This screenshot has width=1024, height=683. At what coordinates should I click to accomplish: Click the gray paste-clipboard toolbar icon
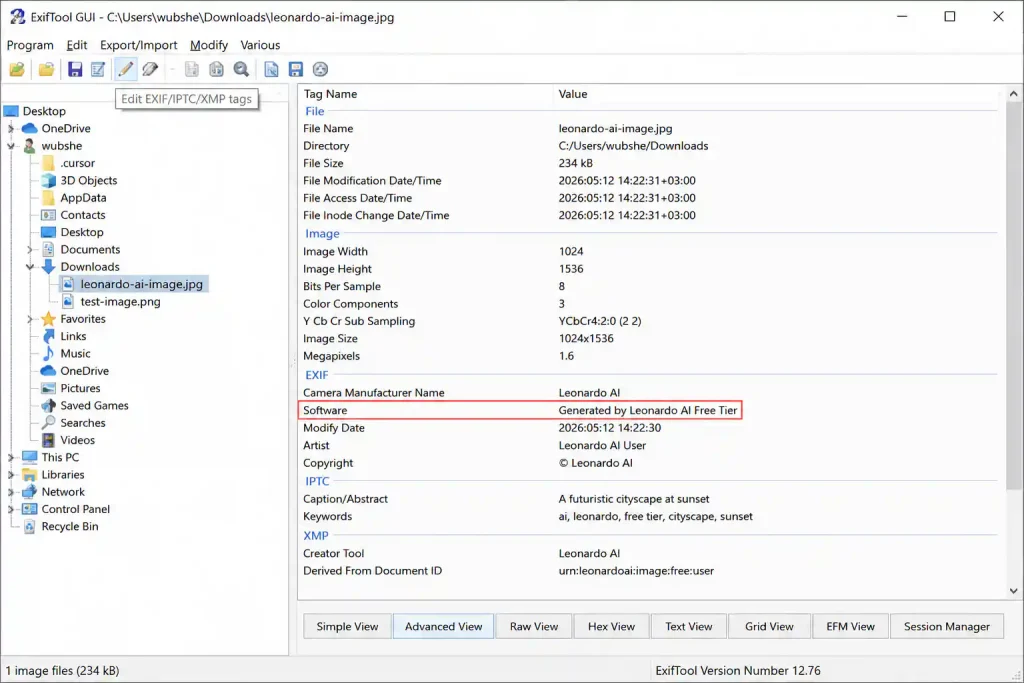pos(216,69)
